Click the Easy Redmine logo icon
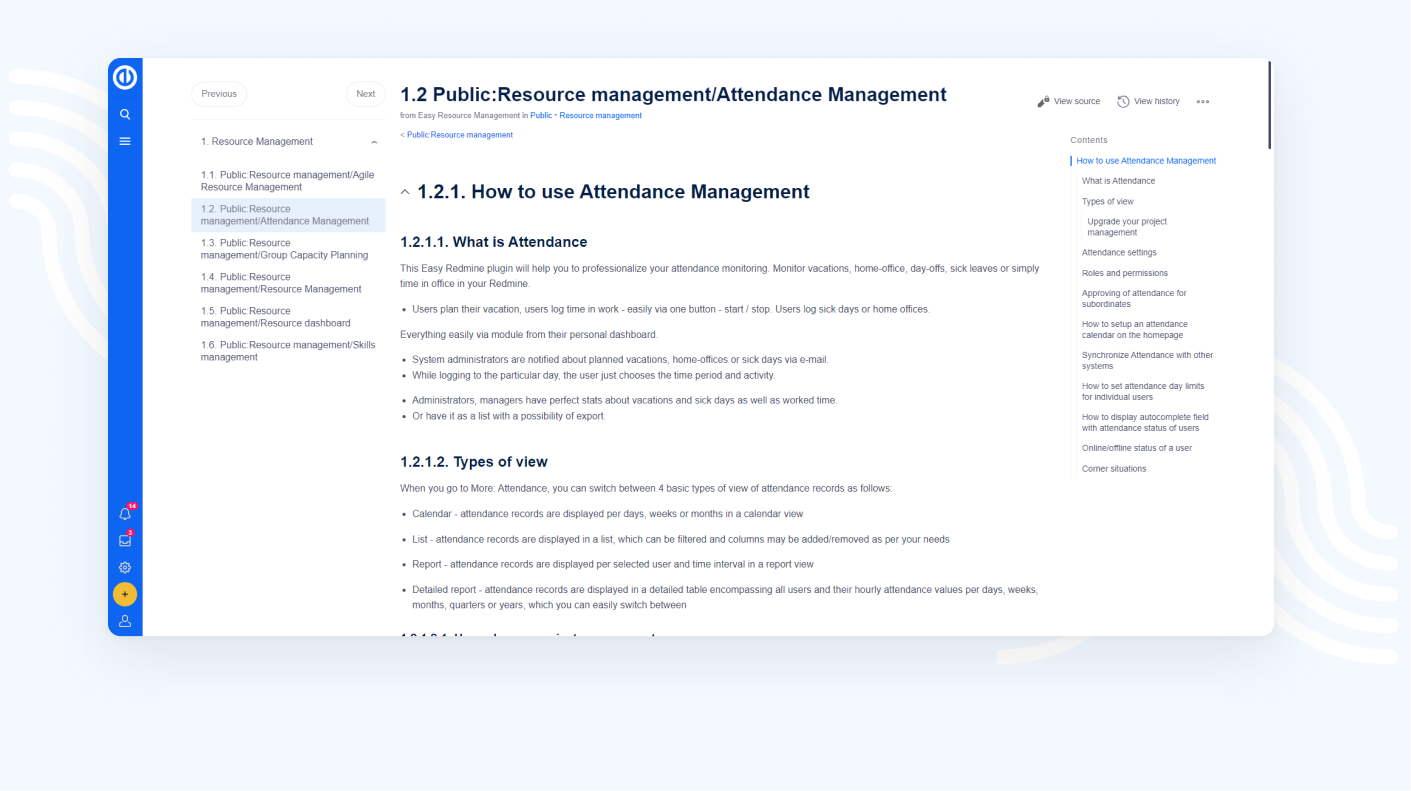The width and height of the screenshot is (1411, 791). [125, 78]
